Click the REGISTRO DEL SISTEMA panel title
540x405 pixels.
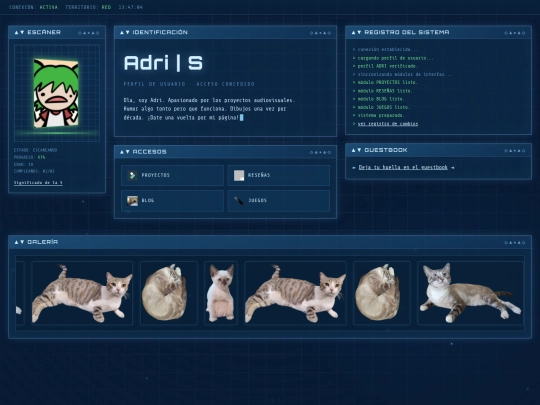[x=407, y=32]
